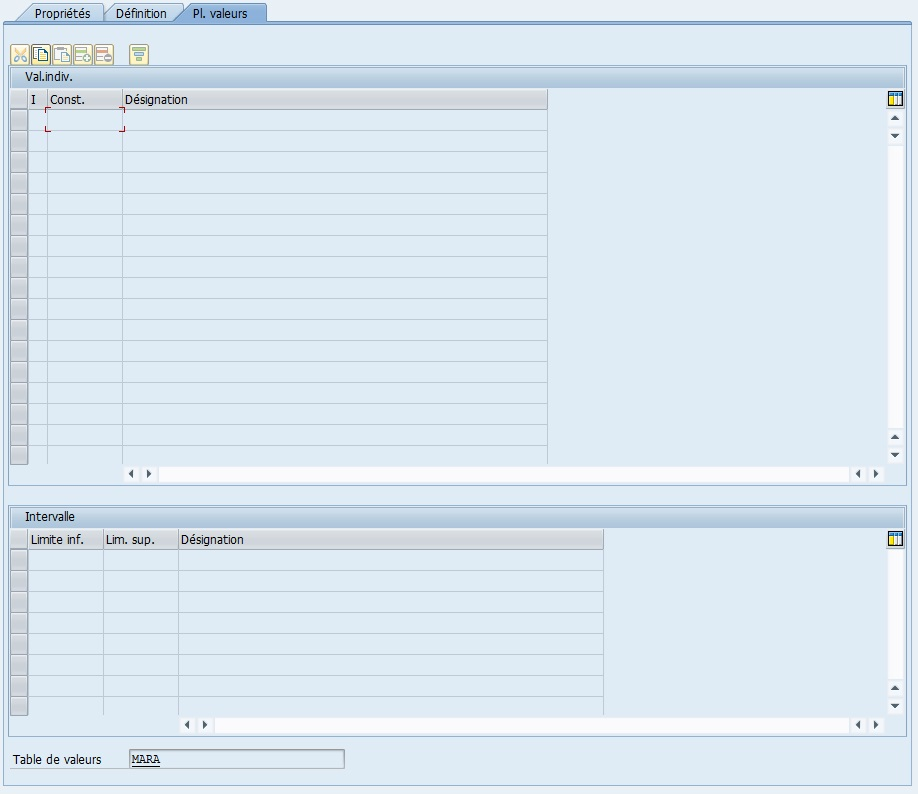
Task: Click the Insert row icon
Action: point(83,55)
